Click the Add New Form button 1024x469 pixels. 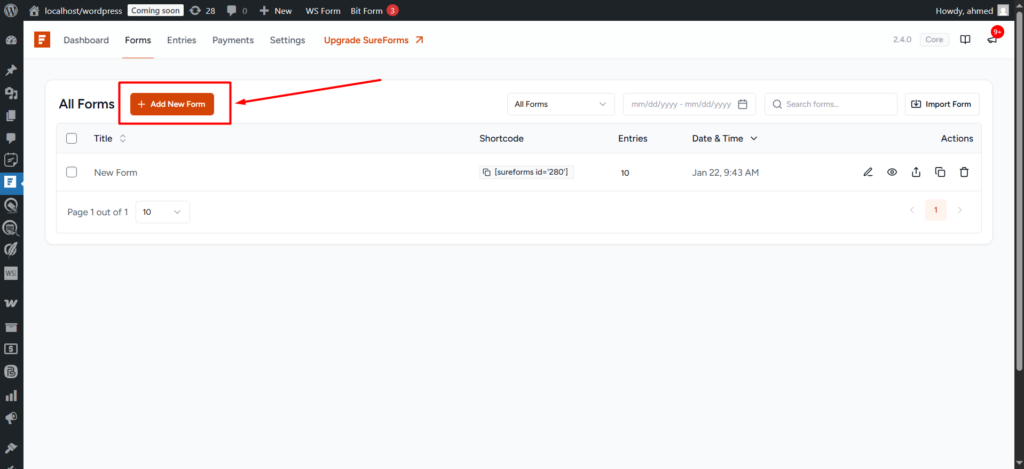172,104
